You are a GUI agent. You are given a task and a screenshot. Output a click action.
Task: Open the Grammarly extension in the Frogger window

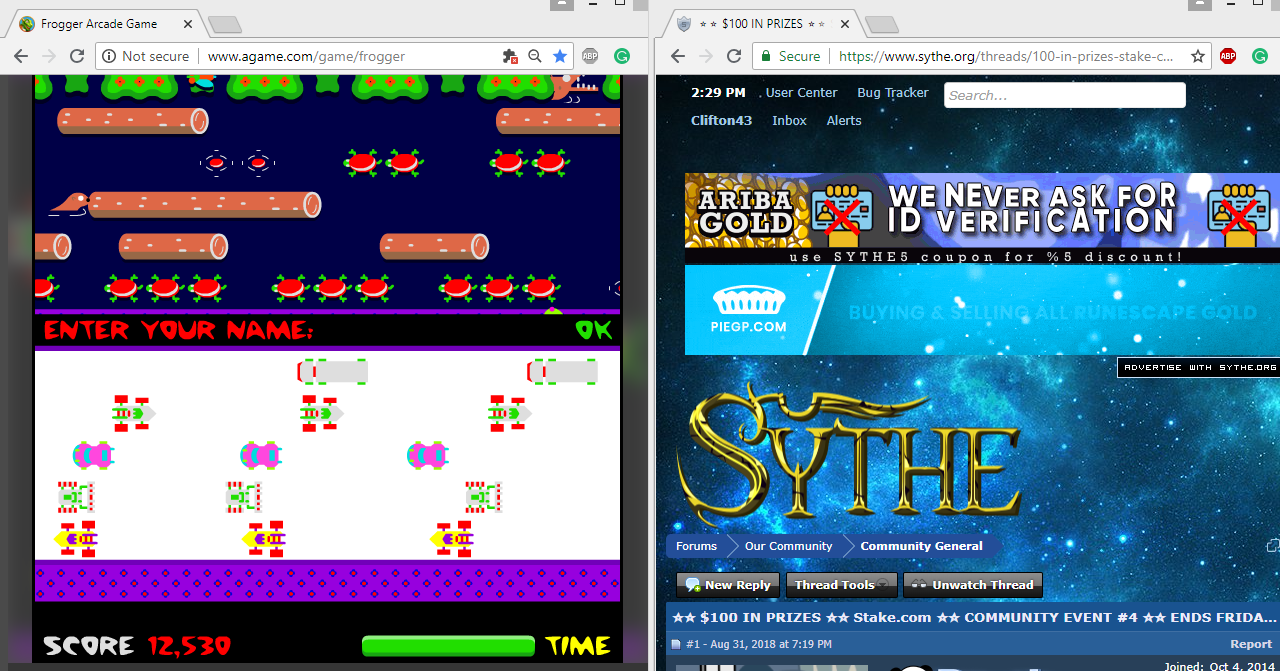(x=621, y=57)
